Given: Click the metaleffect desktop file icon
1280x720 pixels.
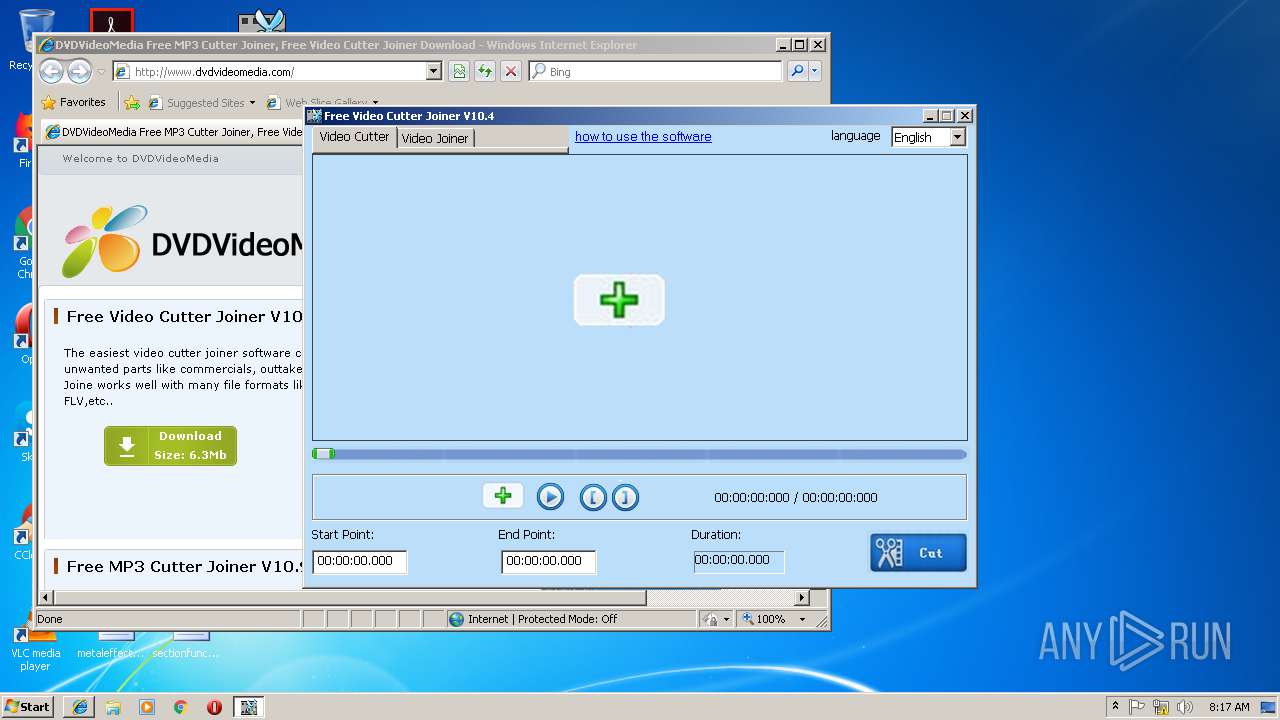Looking at the screenshot, I should [x=112, y=646].
